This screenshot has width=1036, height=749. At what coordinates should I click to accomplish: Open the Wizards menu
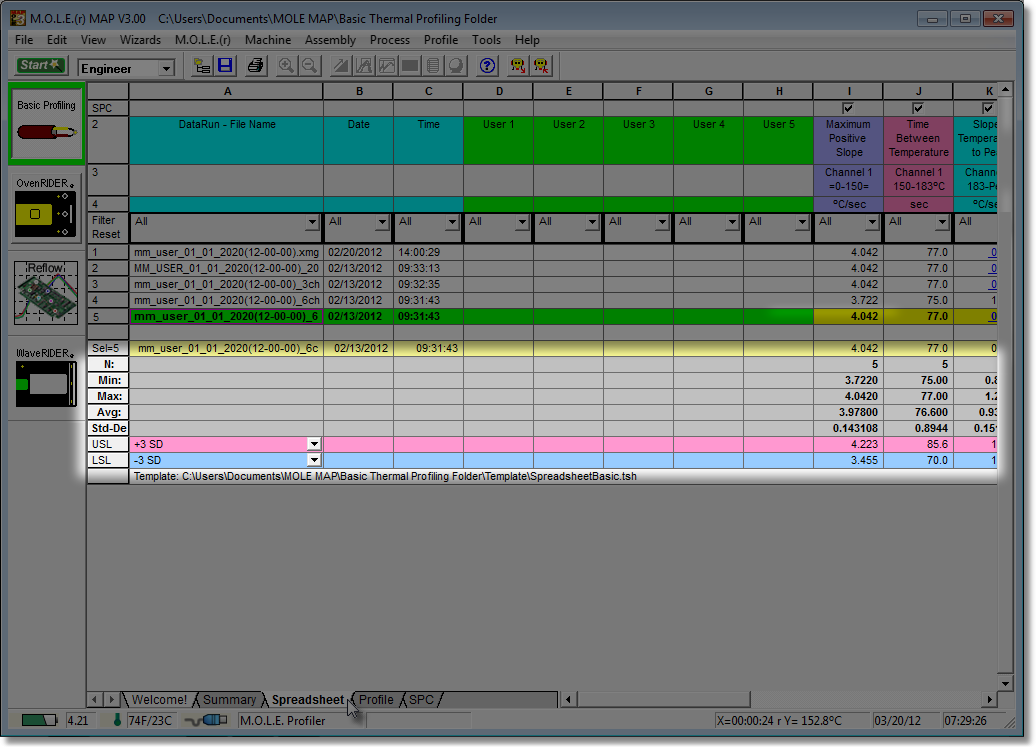pyautogui.click(x=140, y=40)
